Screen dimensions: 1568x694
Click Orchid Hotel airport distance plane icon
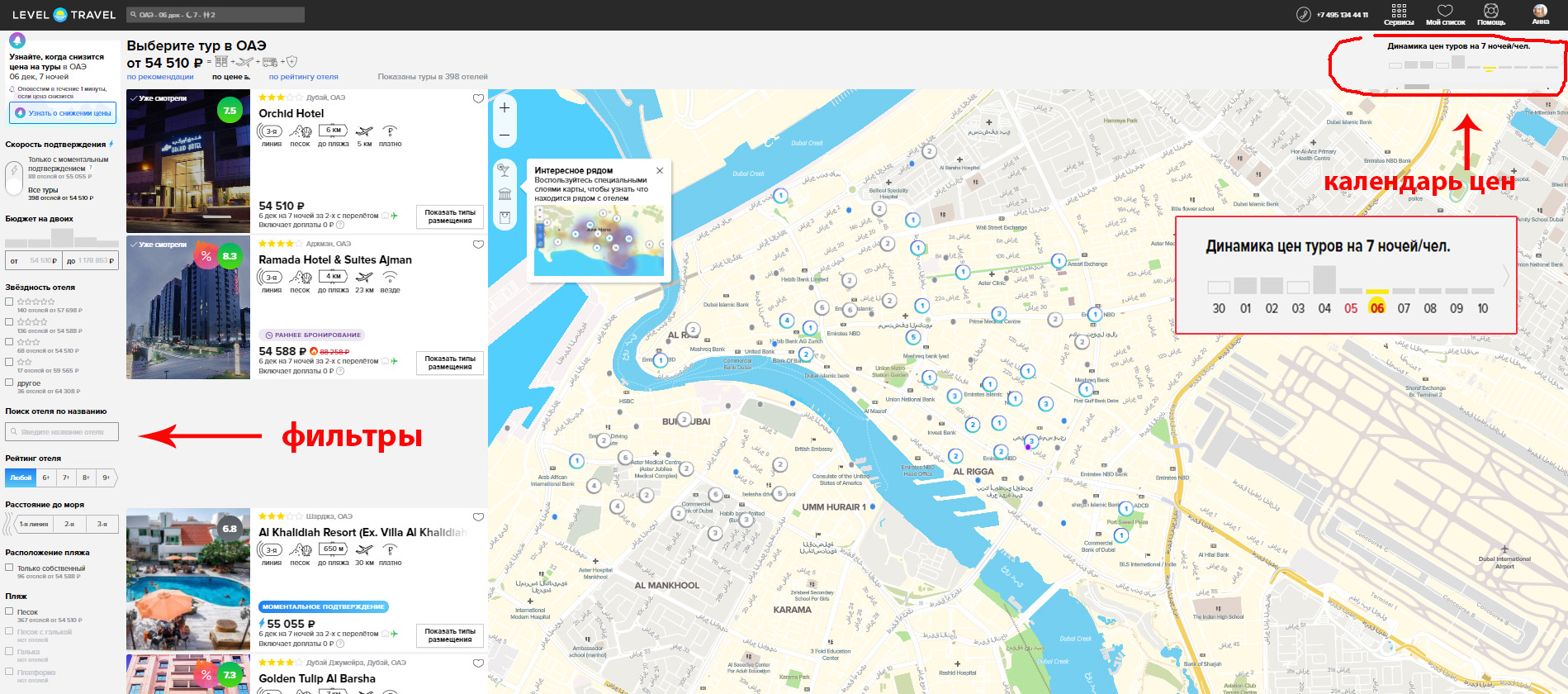[x=364, y=131]
